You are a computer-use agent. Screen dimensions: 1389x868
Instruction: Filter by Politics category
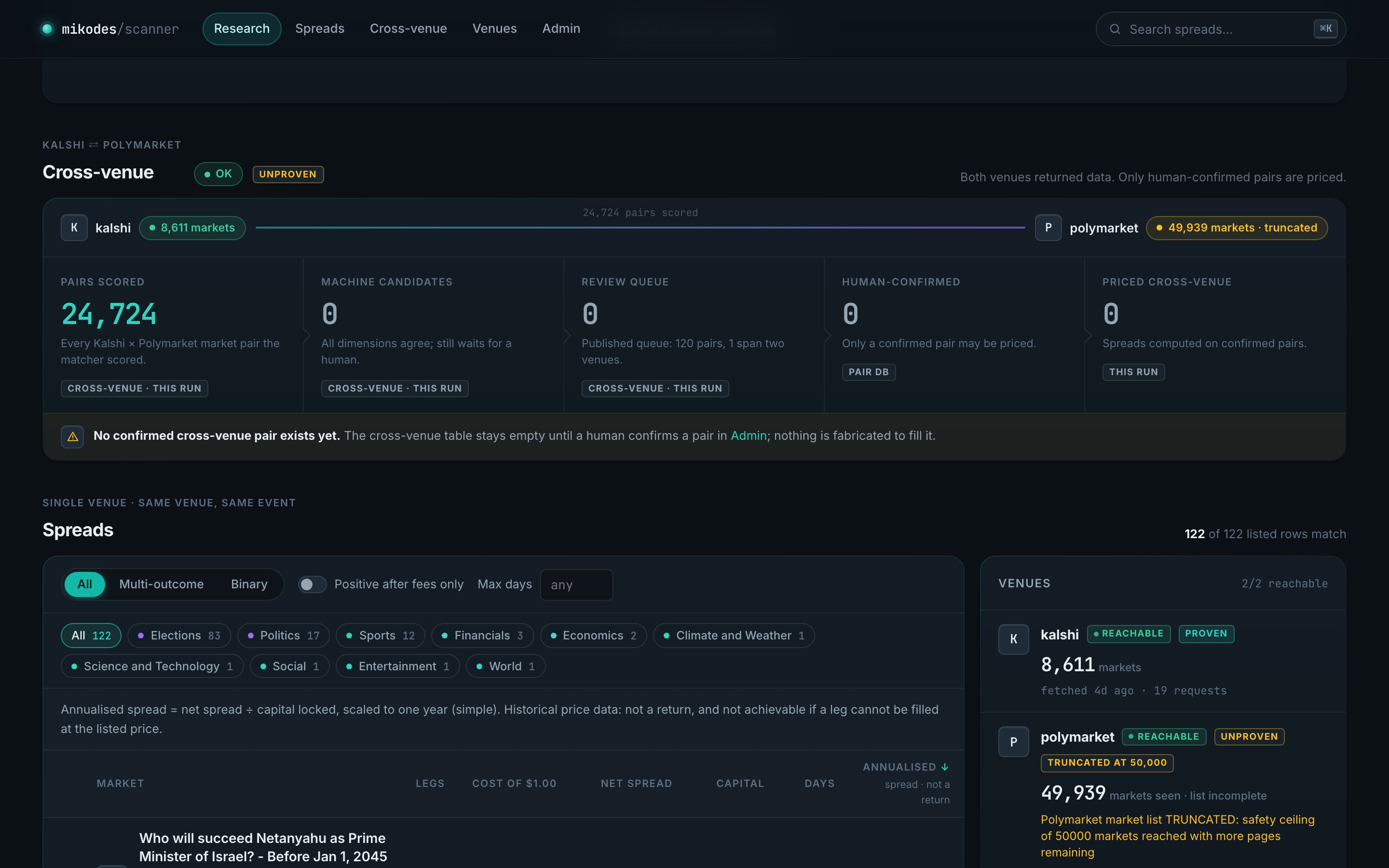coord(283,636)
